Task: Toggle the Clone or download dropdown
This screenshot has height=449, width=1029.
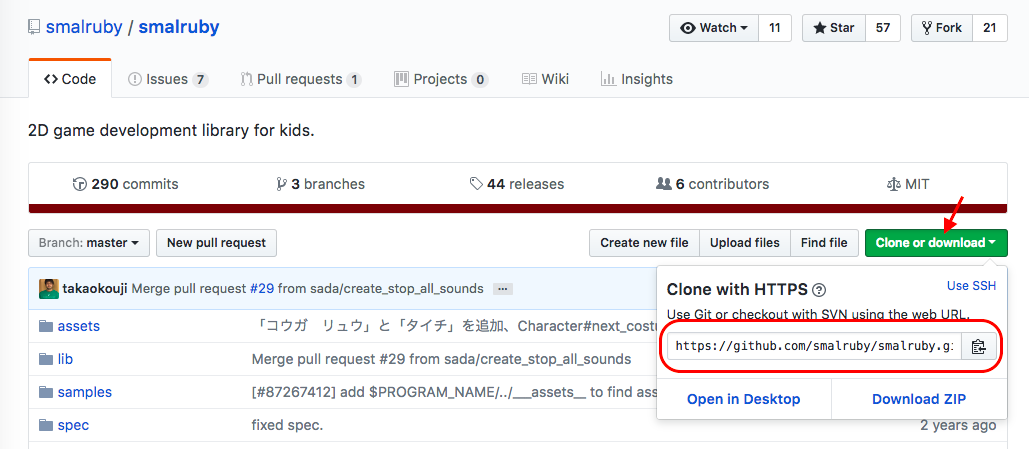Action: tap(935, 243)
